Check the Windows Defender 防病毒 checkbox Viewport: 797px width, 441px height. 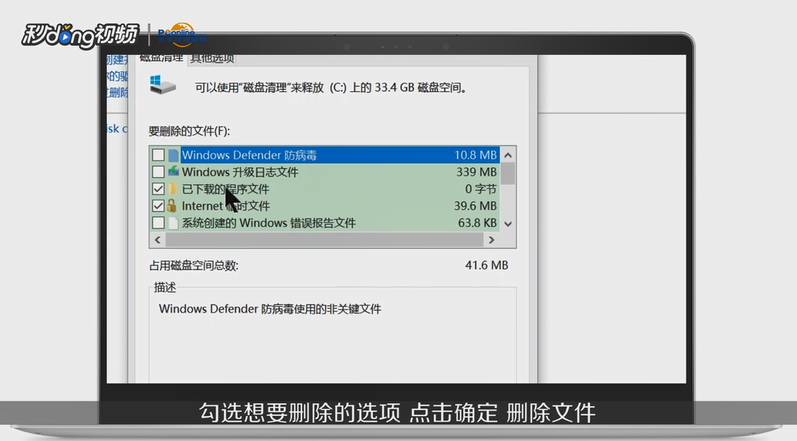point(158,155)
